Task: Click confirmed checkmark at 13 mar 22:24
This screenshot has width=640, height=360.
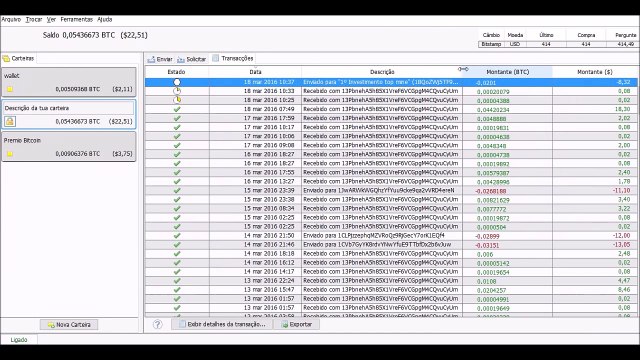Action: [177, 280]
